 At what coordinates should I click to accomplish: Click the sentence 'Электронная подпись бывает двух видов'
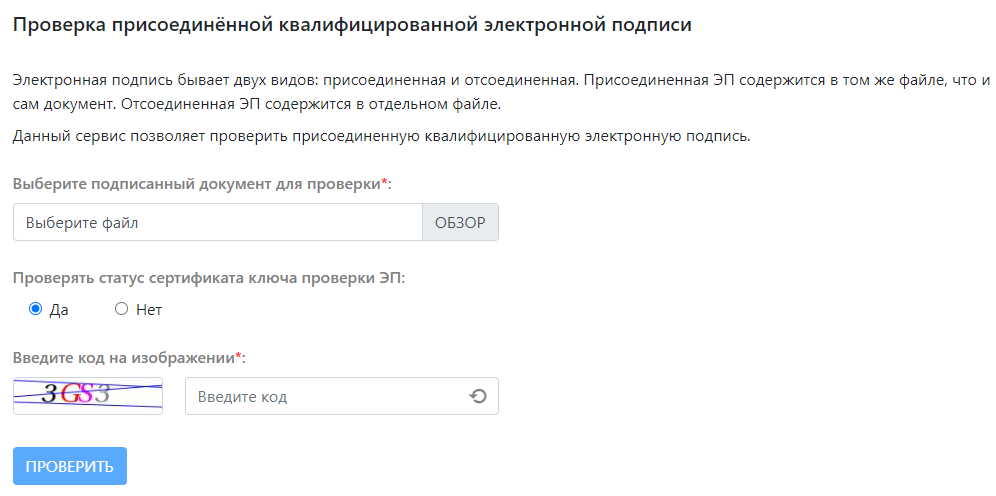tap(288, 80)
